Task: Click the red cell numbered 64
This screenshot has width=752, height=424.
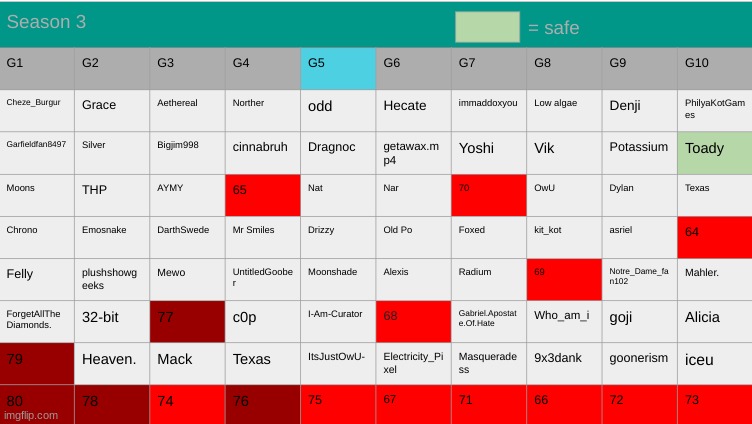Action: [x=714, y=237]
